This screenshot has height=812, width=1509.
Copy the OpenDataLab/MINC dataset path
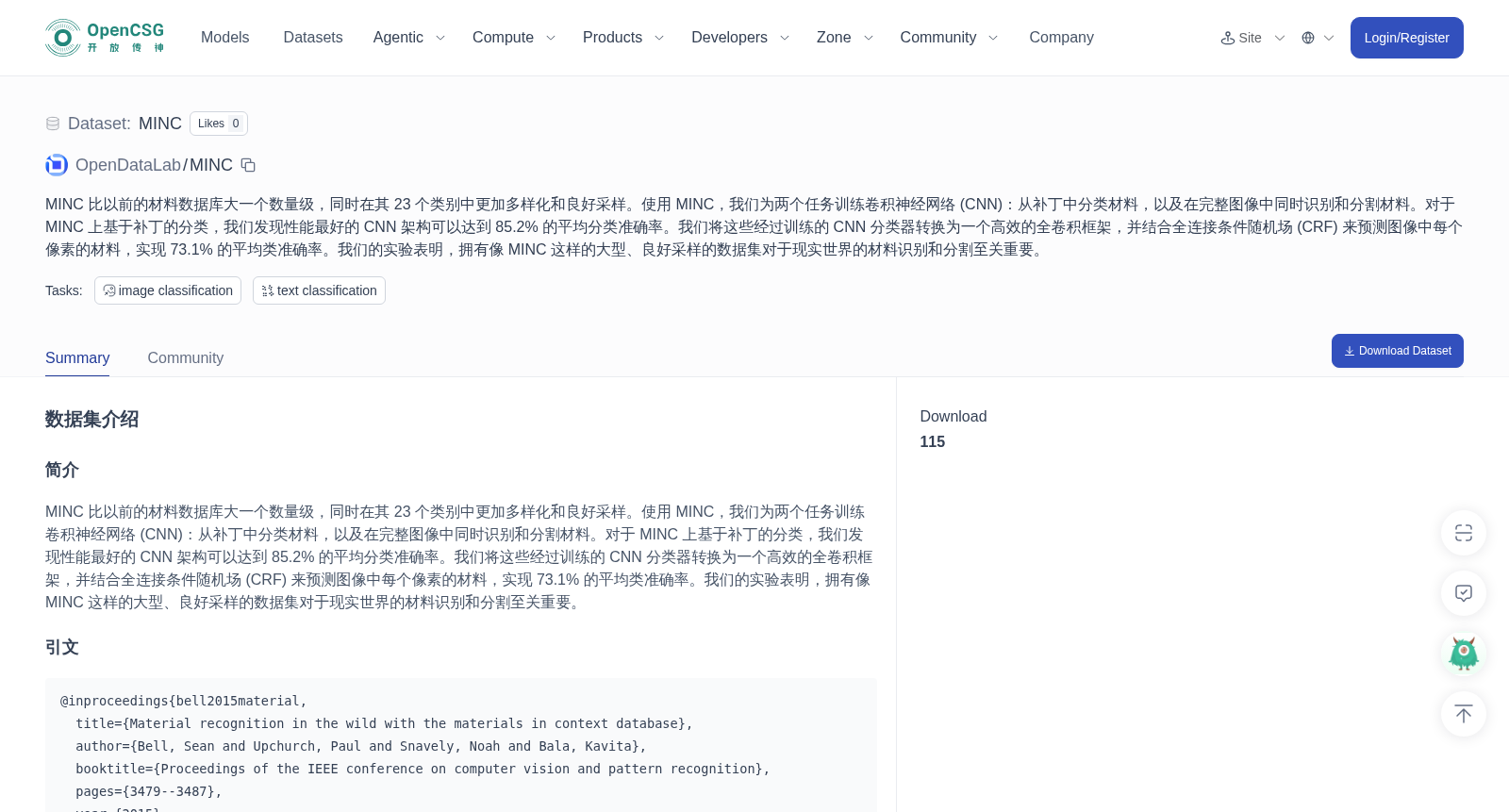248,165
